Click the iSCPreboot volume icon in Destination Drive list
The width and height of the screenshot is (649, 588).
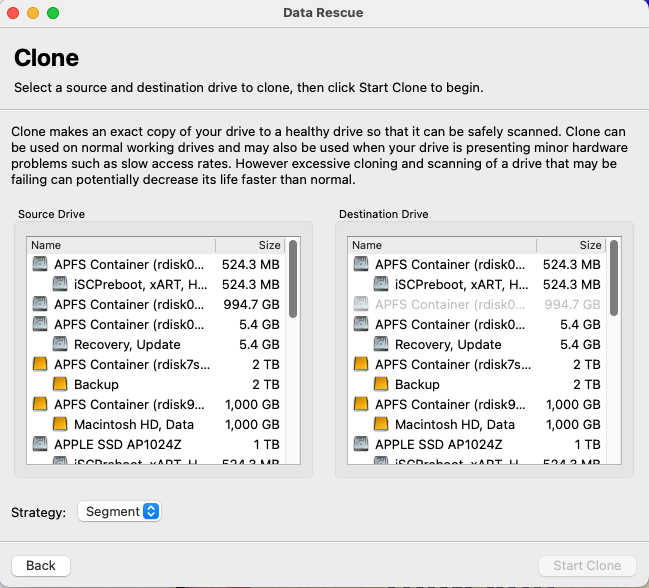tap(381, 284)
